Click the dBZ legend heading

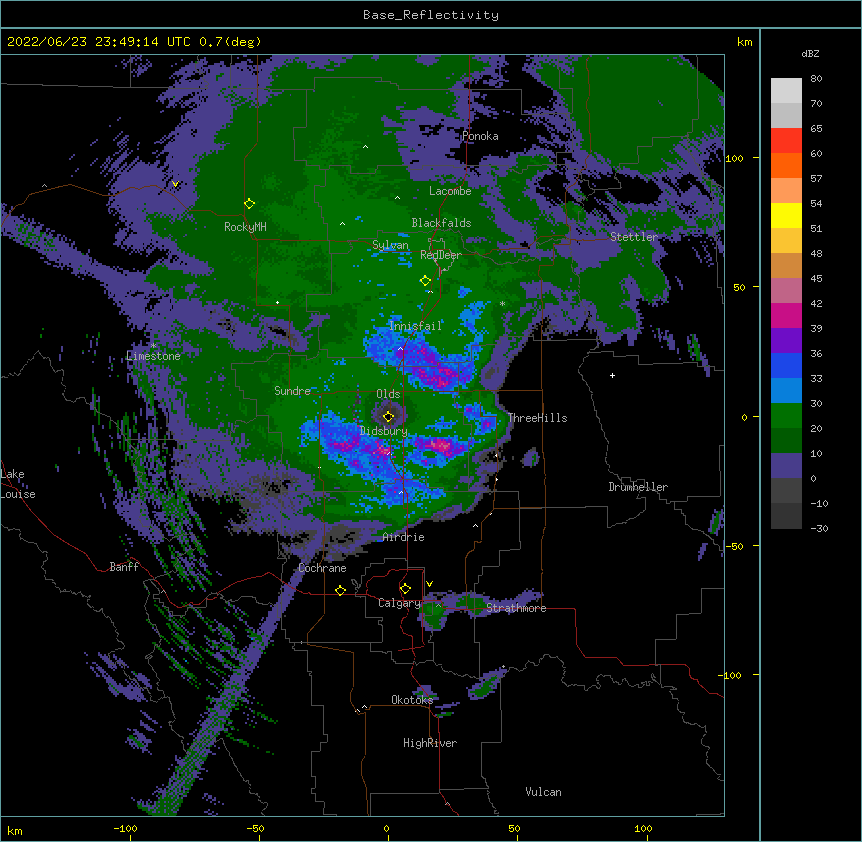[810, 54]
